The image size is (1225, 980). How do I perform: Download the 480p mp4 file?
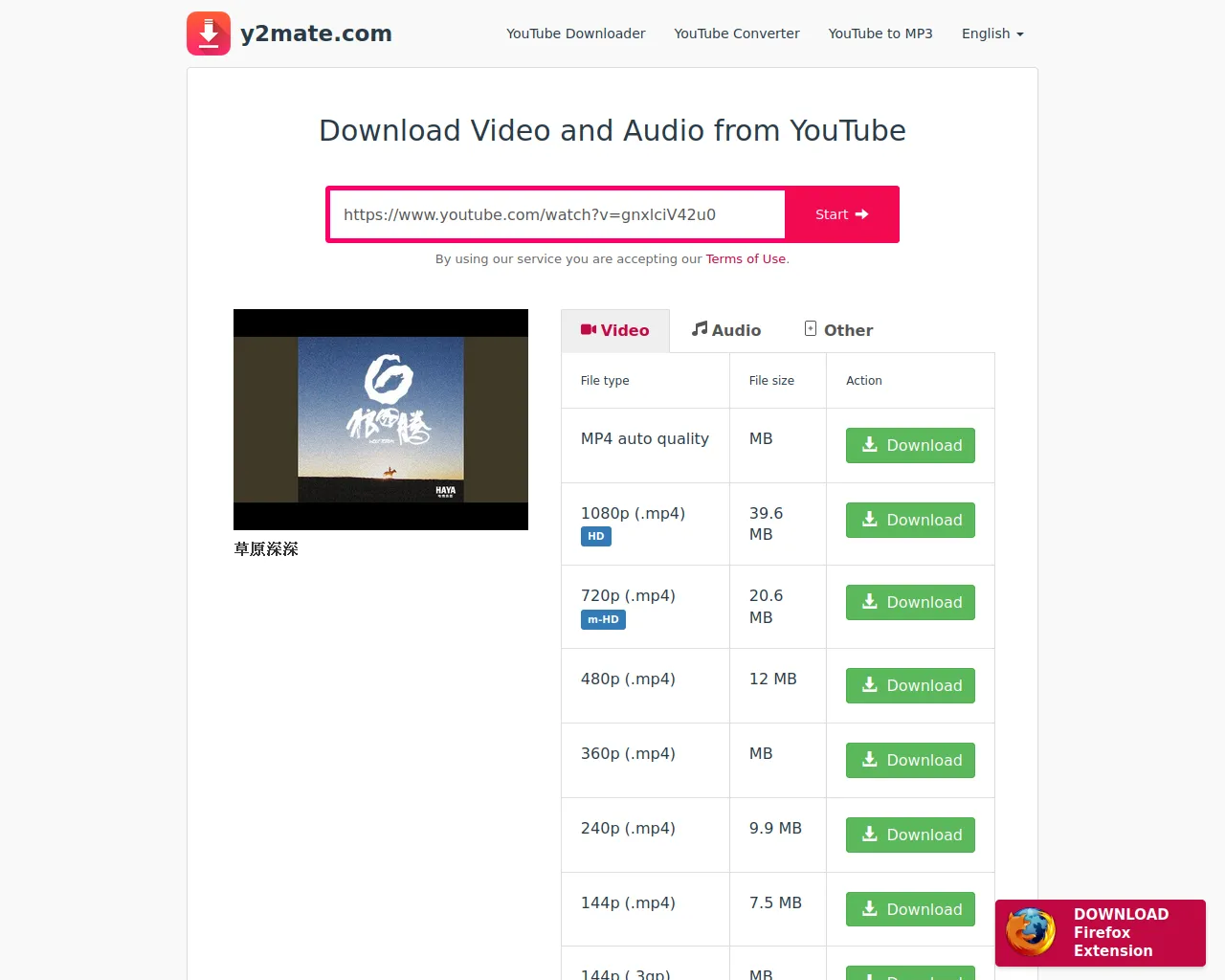[910, 685]
